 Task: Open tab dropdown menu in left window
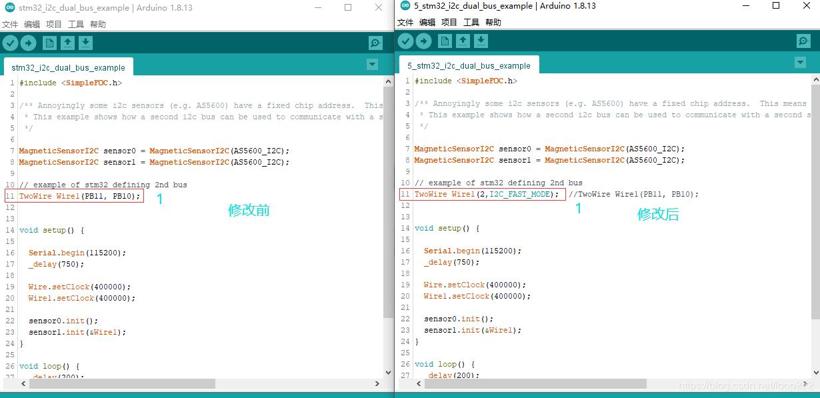point(372,65)
